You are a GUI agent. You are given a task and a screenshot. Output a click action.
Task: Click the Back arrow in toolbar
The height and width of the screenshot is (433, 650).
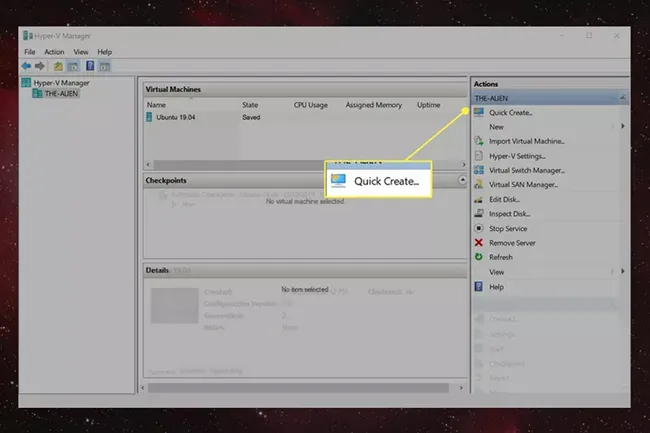click(x=27, y=67)
